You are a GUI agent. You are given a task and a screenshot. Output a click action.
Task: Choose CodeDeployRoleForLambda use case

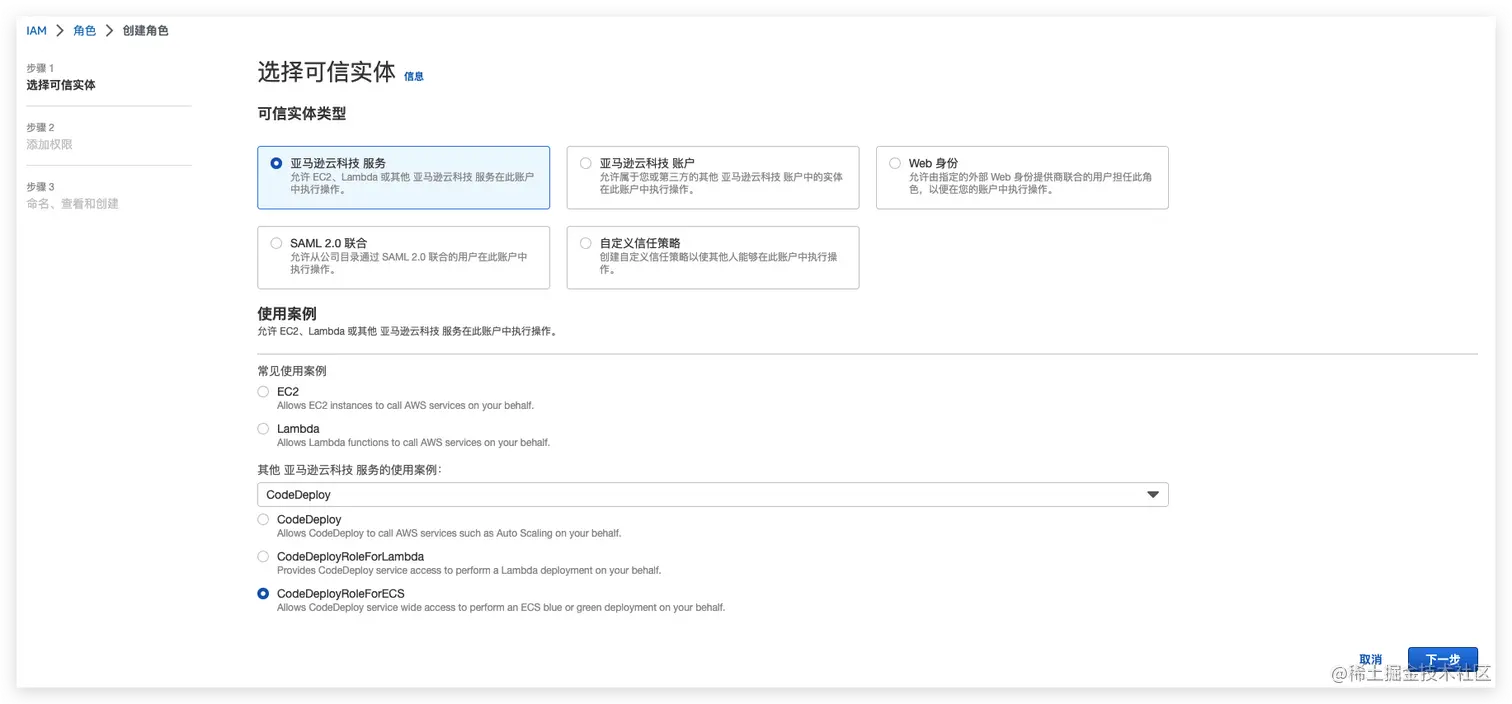click(x=263, y=557)
